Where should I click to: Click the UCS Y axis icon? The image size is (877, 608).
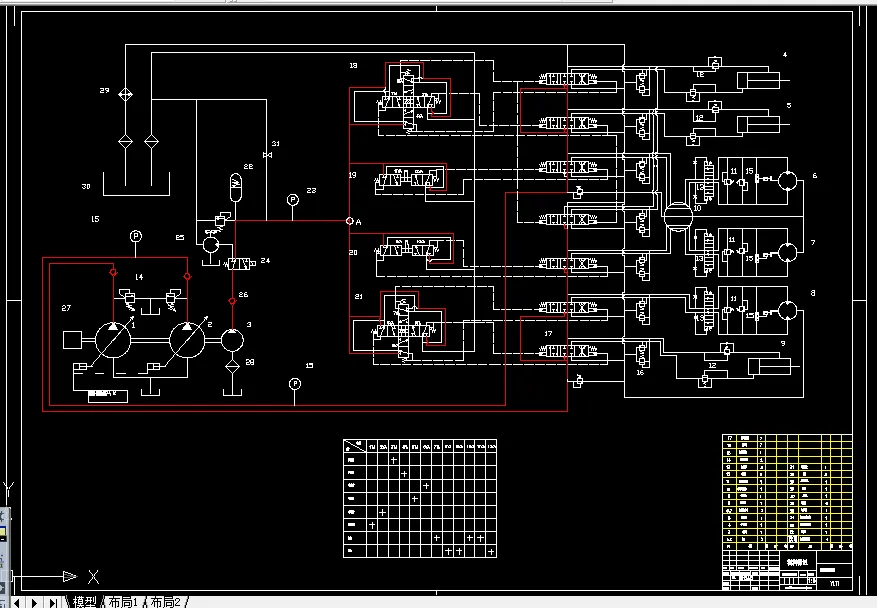point(8,488)
